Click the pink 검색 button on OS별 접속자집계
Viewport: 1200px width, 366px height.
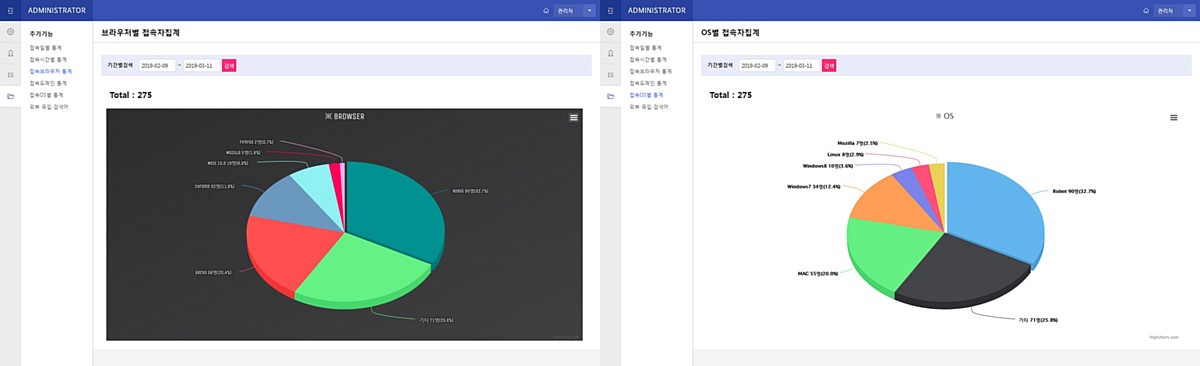pyautogui.click(x=829, y=65)
